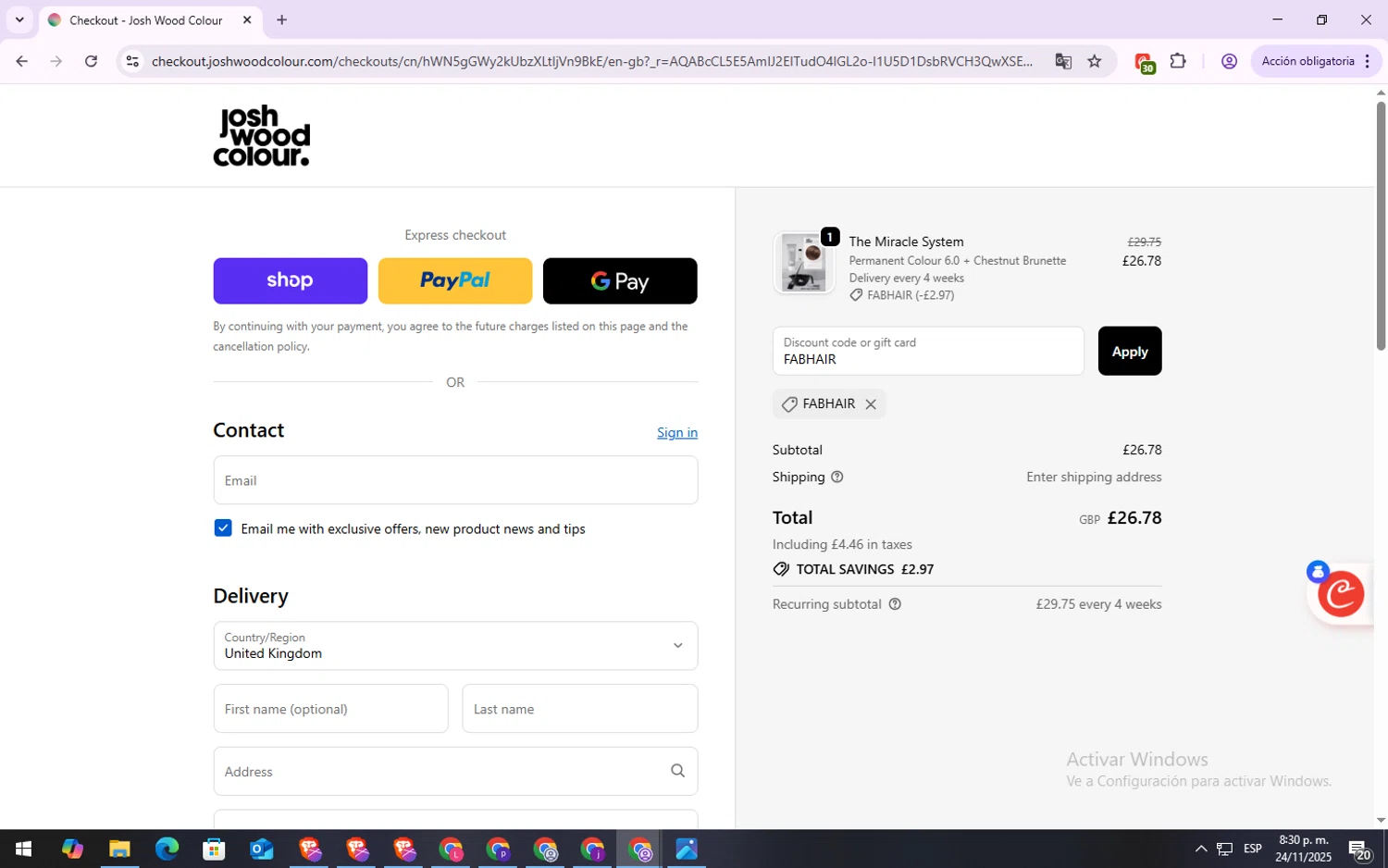View site information icon in address bar
1388x868 pixels.
132,61
